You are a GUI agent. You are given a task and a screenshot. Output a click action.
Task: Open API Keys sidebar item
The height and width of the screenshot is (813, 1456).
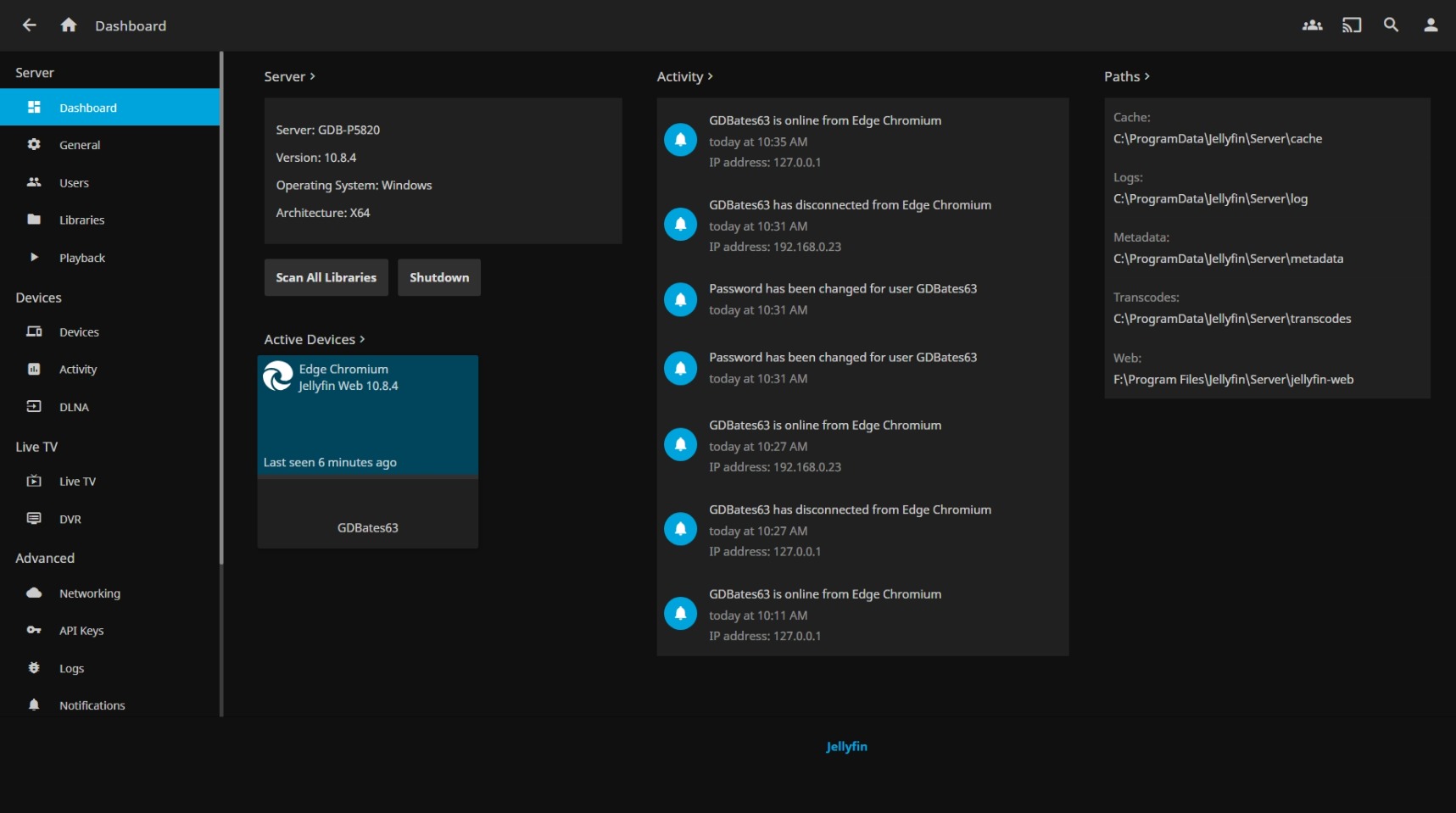(x=81, y=631)
